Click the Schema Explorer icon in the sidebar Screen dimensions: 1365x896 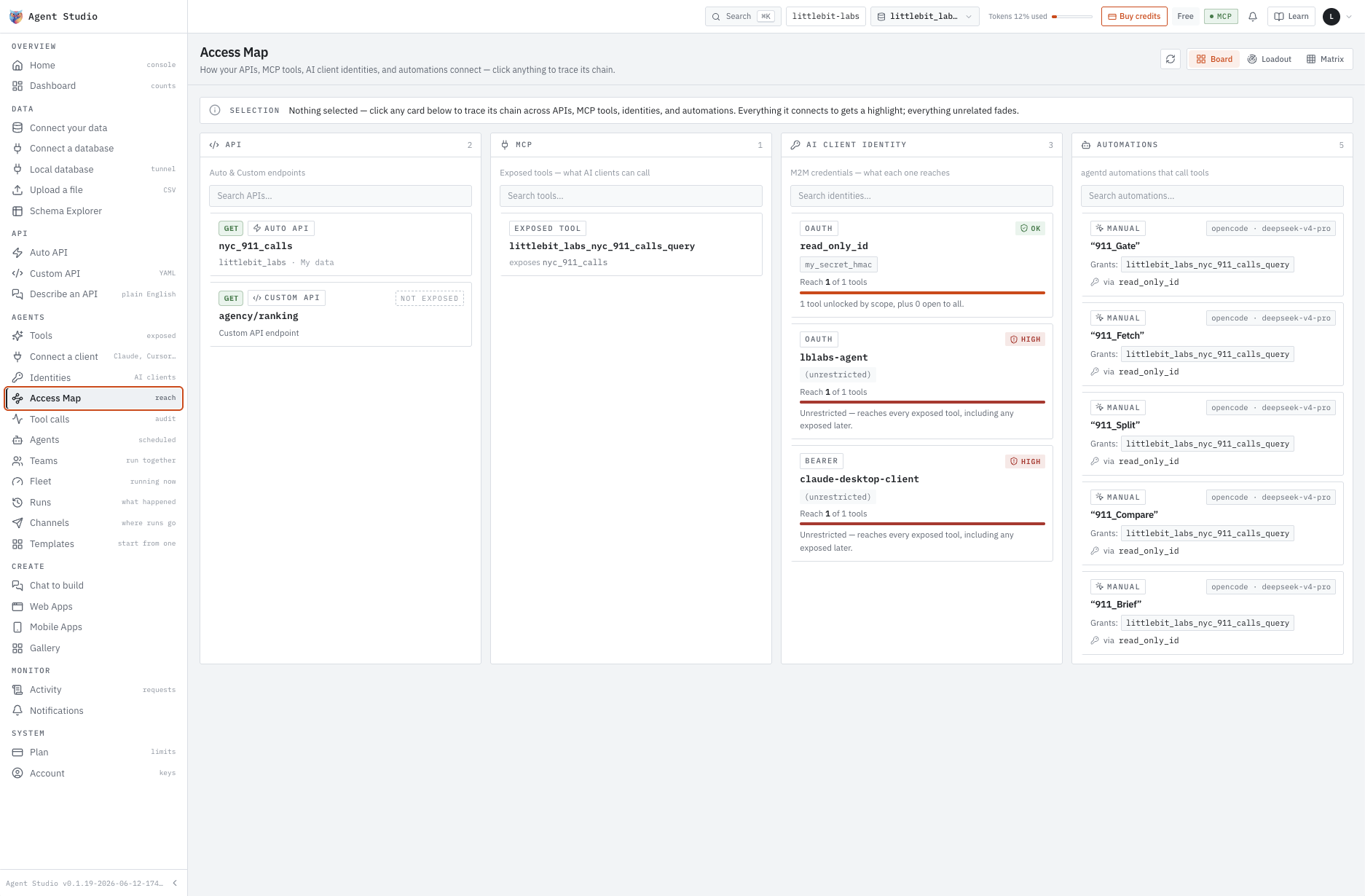click(17, 211)
